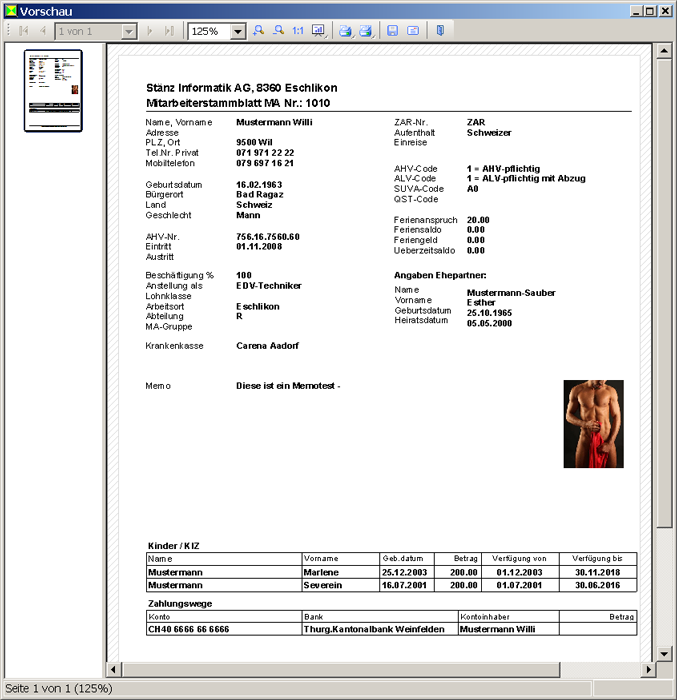Send report by email envelope icon

tap(413, 31)
